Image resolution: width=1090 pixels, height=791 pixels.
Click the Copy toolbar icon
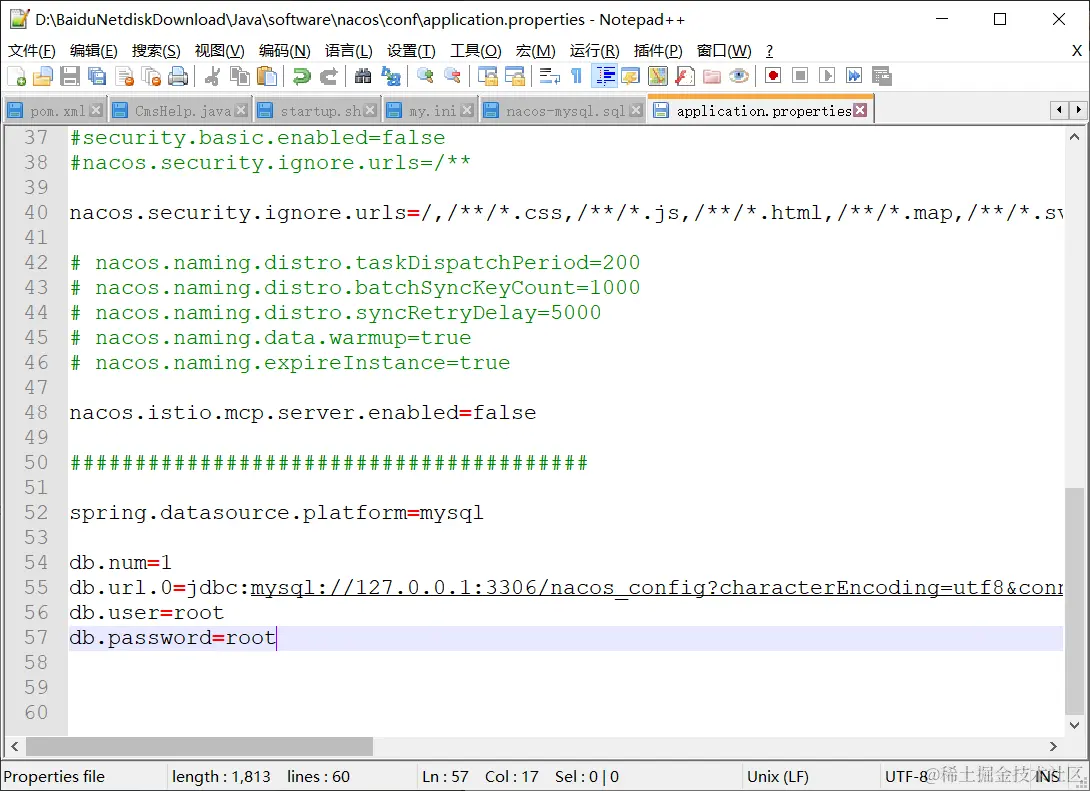(240, 76)
